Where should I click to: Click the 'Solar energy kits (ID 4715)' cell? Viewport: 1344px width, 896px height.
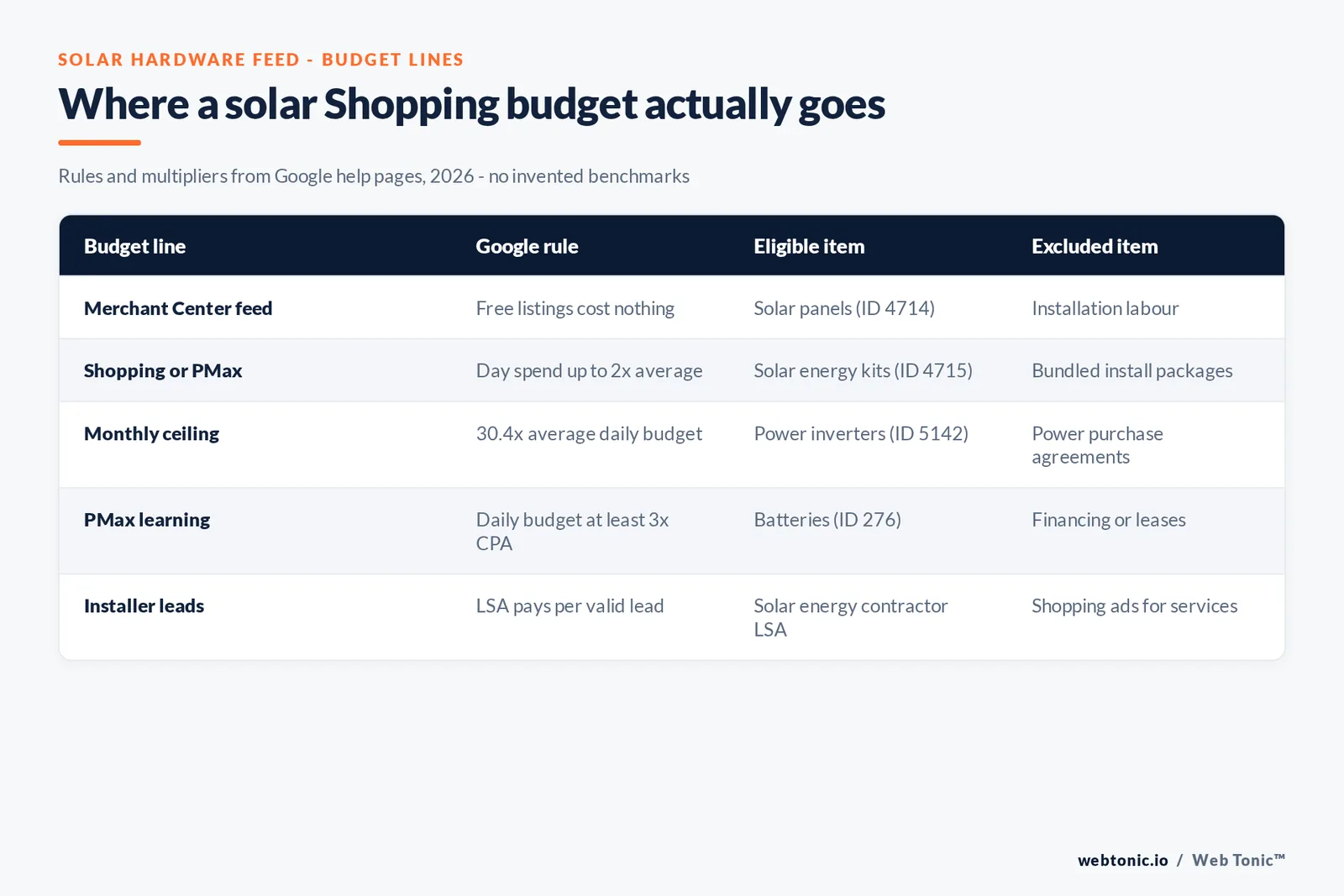pyautogui.click(x=864, y=370)
